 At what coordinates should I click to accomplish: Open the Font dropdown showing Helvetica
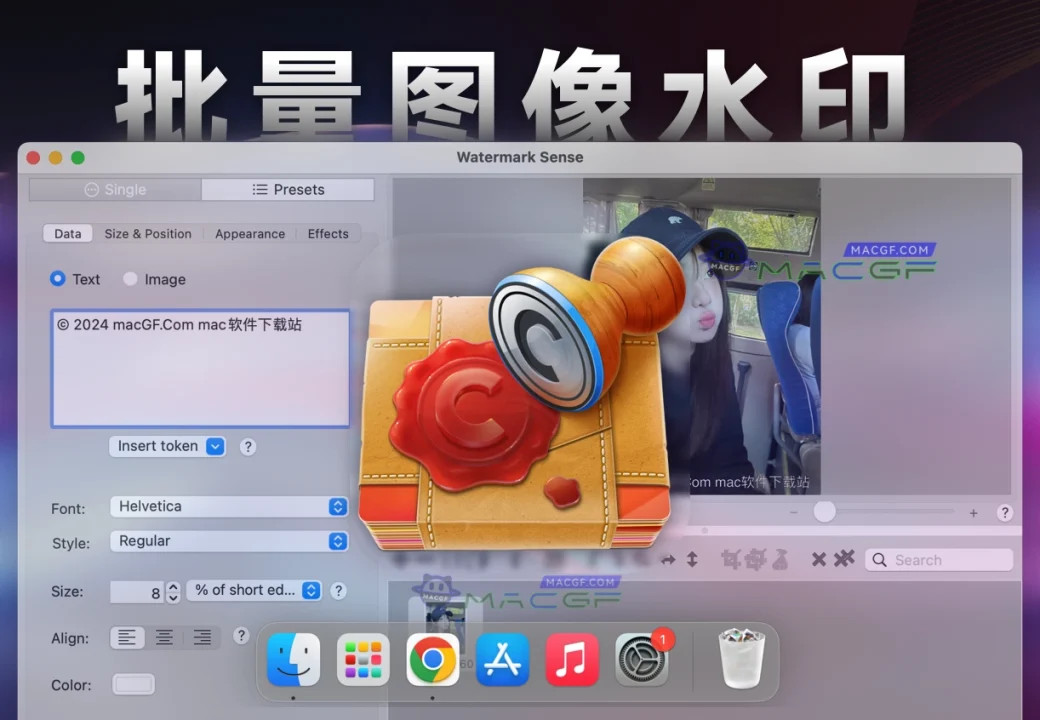pos(229,507)
